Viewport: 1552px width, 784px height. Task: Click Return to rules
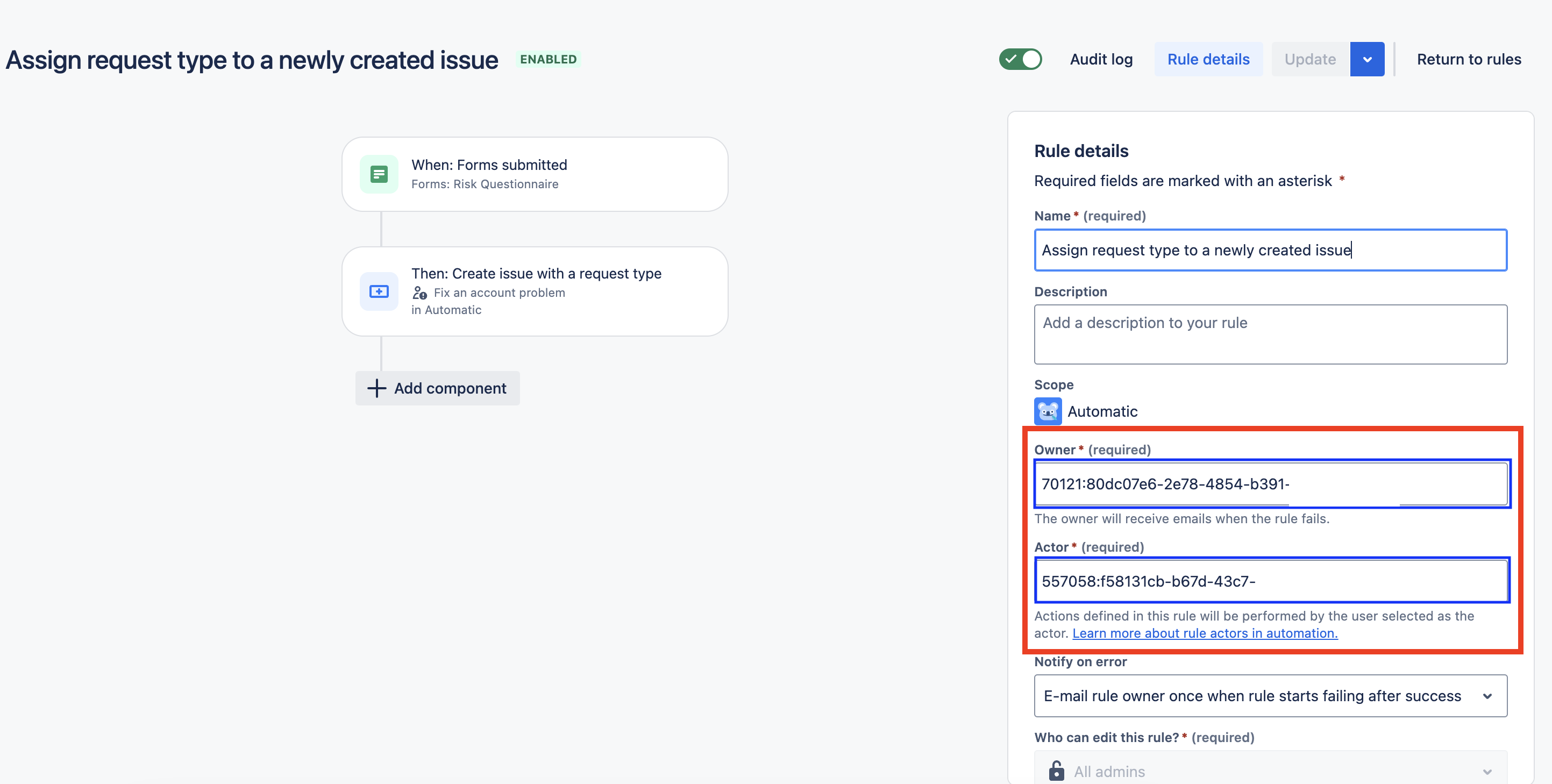click(x=1469, y=59)
